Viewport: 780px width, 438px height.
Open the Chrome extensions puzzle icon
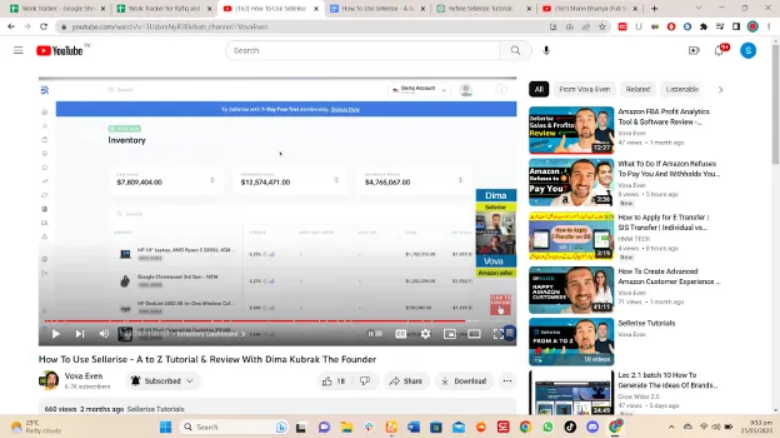point(703,26)
